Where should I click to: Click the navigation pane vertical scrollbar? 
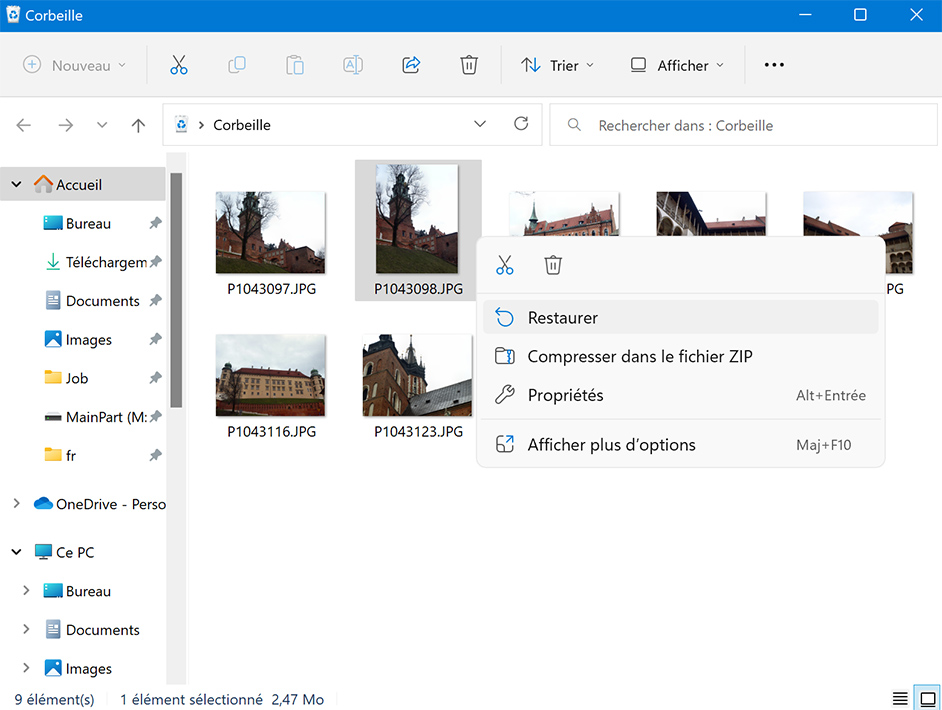[x=176, y=290]
